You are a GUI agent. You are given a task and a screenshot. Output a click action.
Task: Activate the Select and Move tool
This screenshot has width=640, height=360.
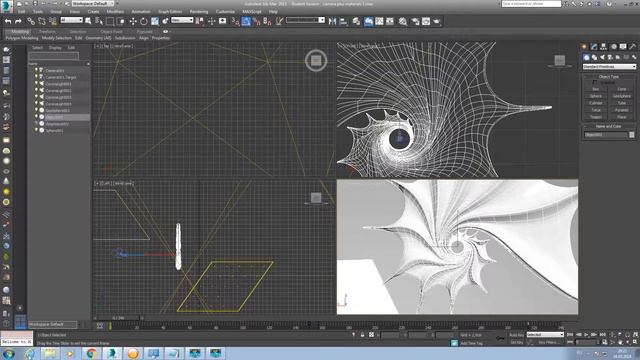pyautogui.click(x=133, y=21)
